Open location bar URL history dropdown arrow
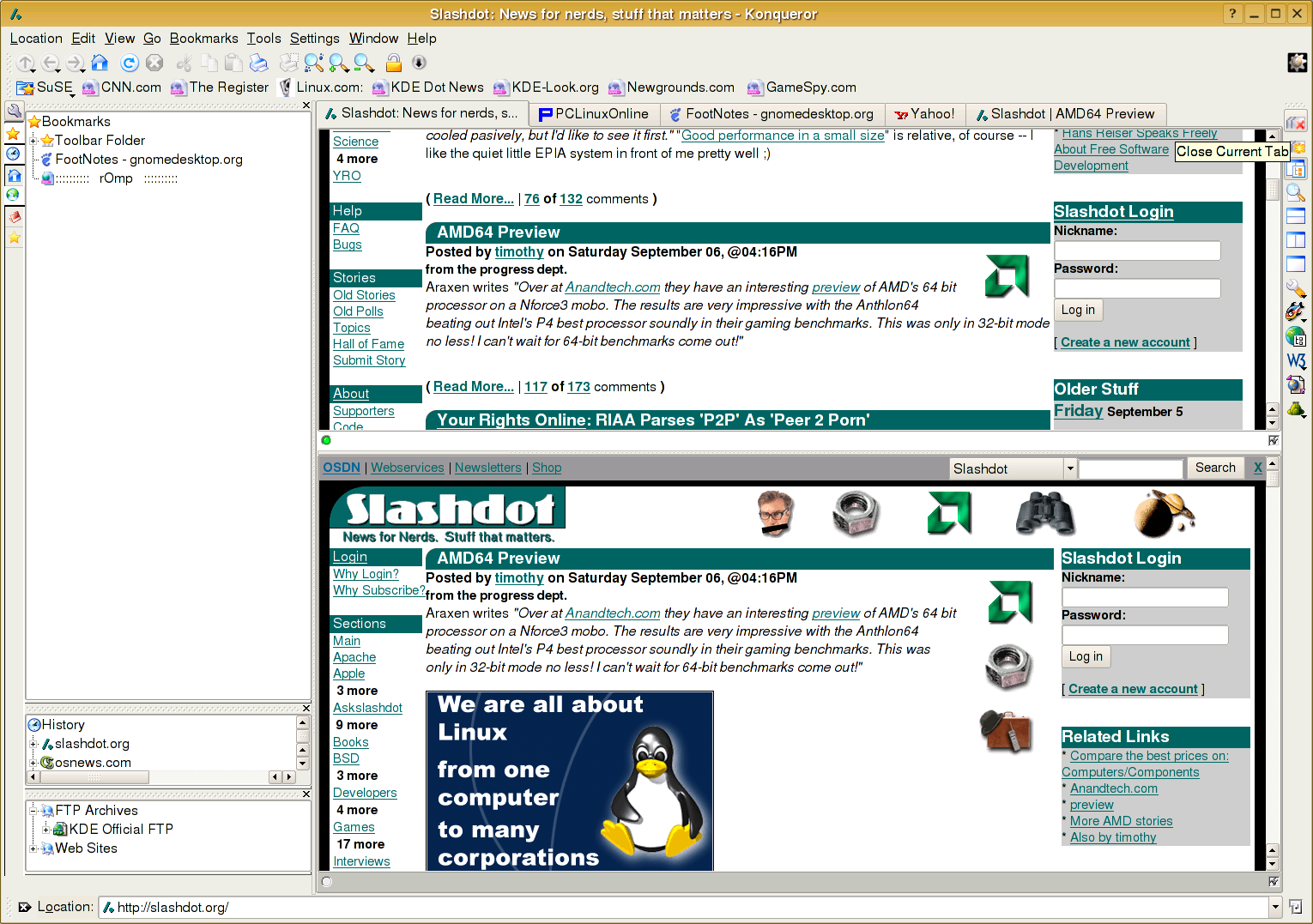 click(1275, 907)
